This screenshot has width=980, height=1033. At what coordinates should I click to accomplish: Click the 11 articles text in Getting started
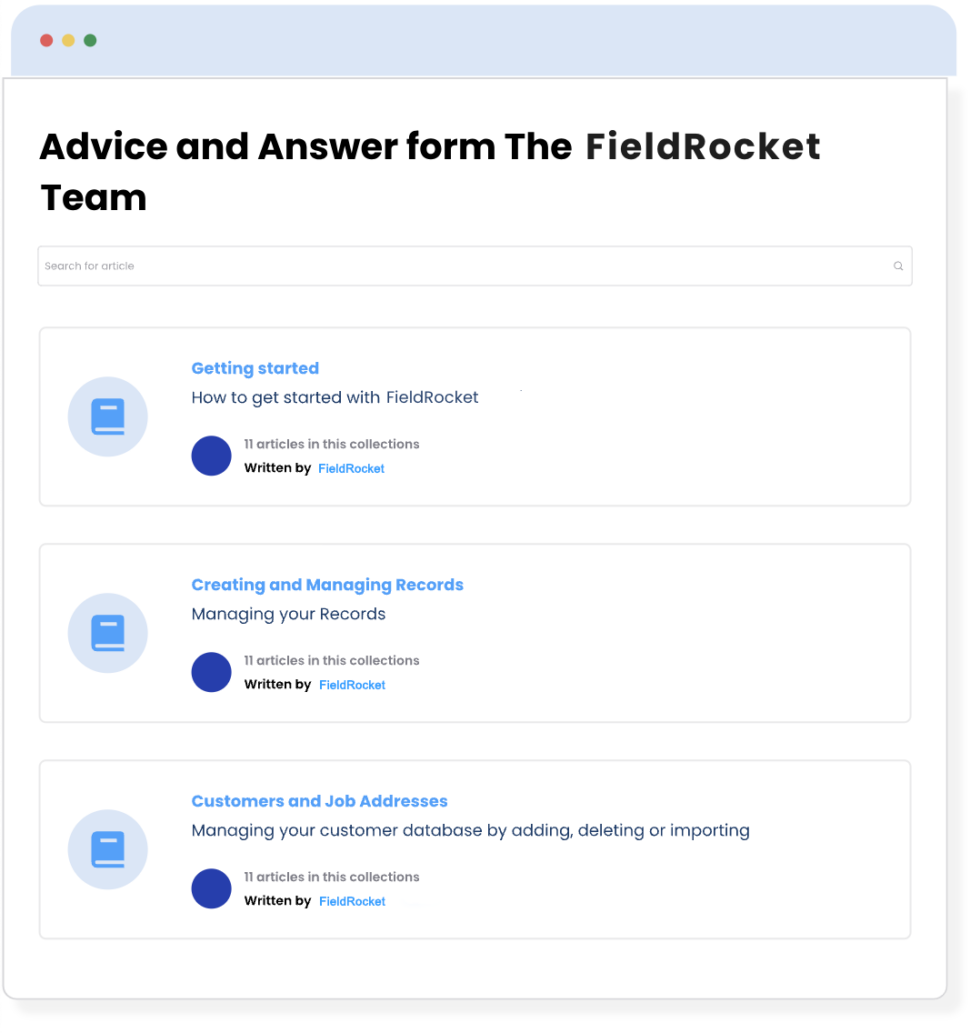pyautogui.click(x=332, y=444)
